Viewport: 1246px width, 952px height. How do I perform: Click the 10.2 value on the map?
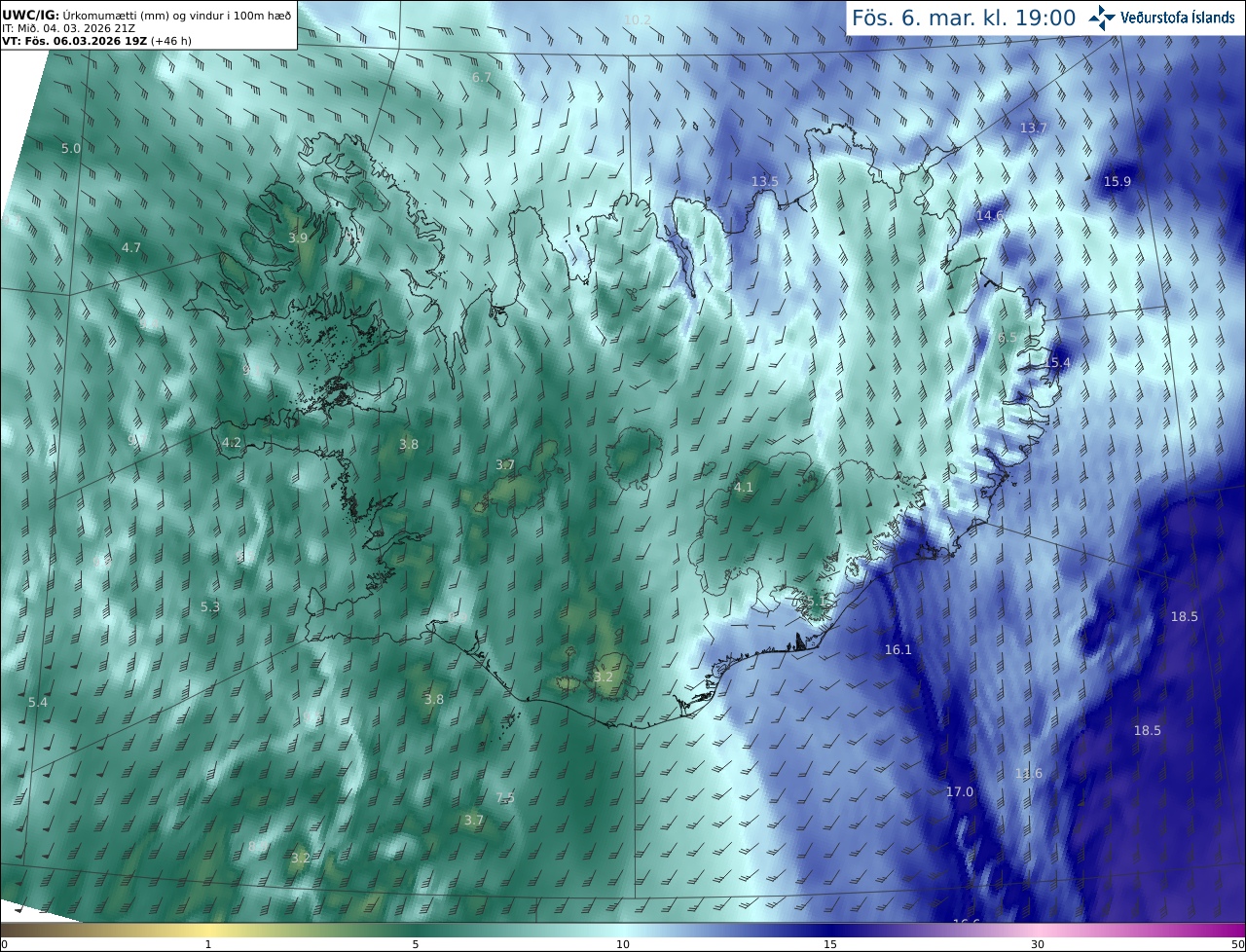pyautogui.click(x=637, y=19)
